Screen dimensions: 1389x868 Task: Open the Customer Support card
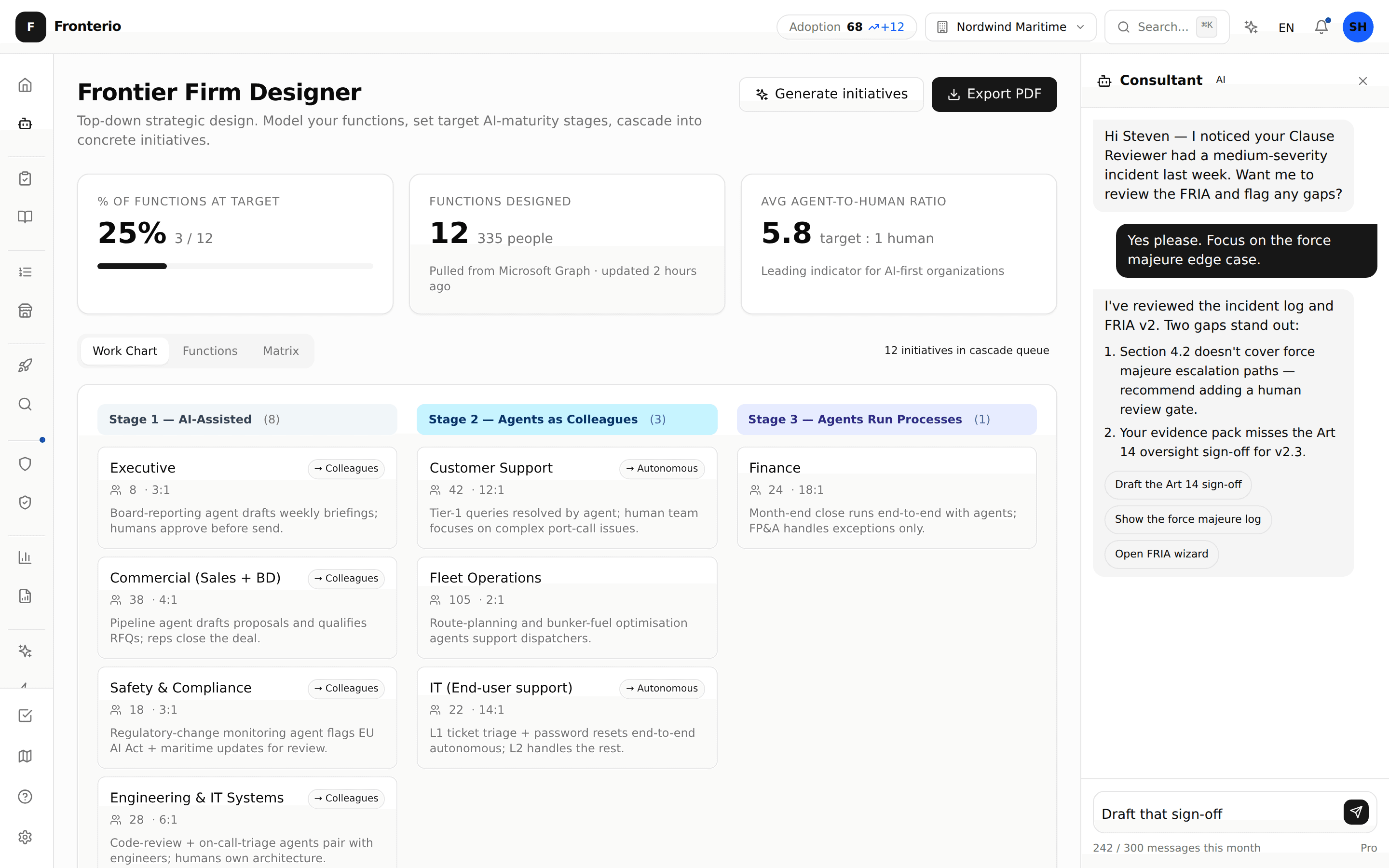567,498
